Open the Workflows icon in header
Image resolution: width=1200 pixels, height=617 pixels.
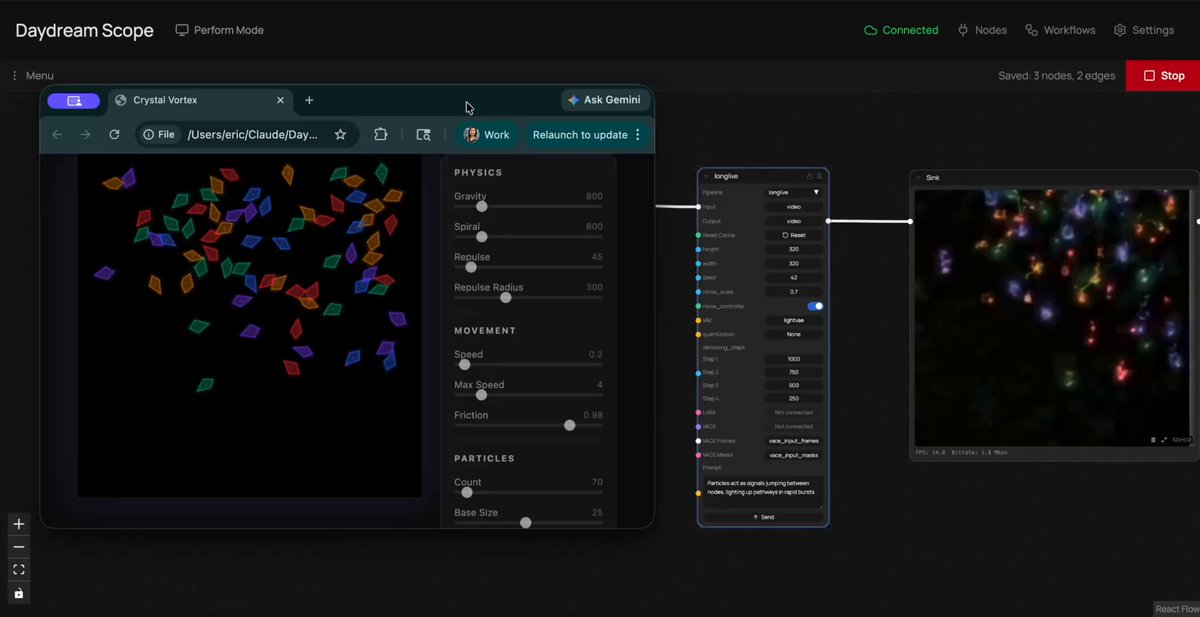click(1031, 30)
